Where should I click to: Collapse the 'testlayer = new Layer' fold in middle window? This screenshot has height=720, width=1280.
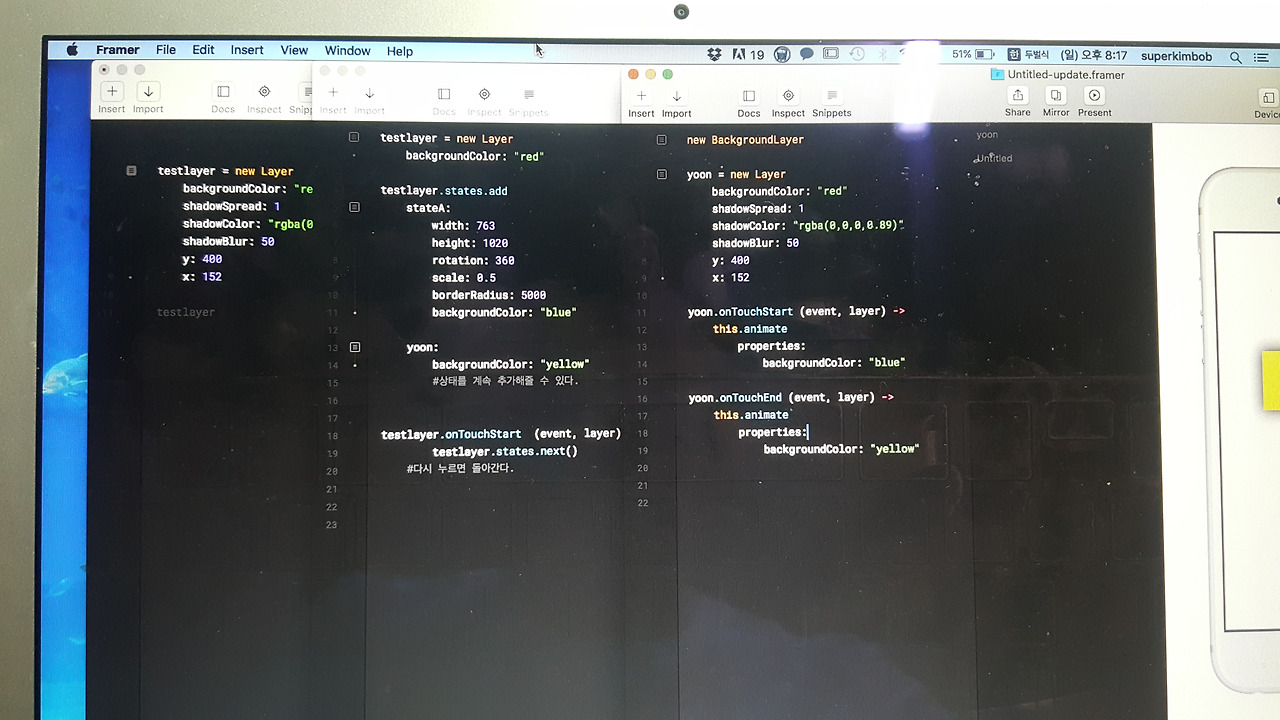click(354, 137)
